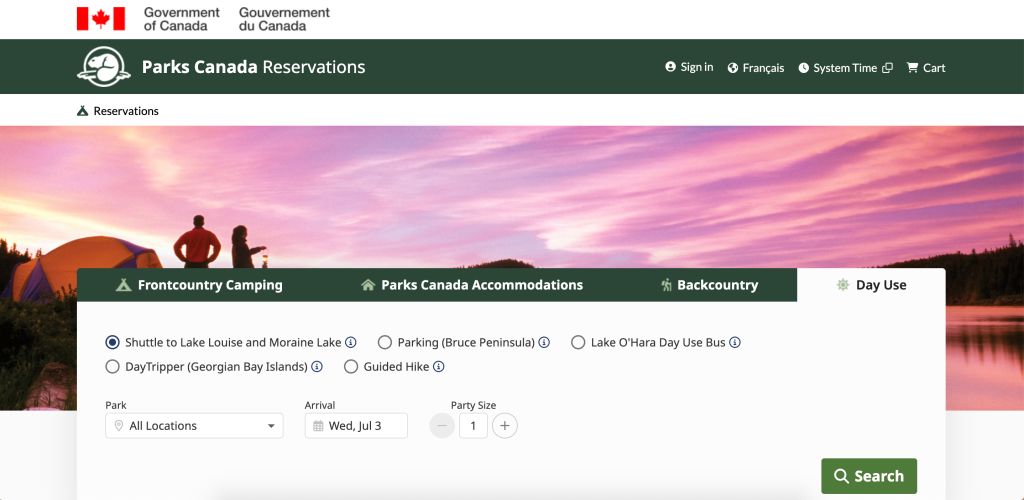The image size is (1024, 500).
Task: Click the Reservations breadcrumb menu item
Action: pos(118,111)
